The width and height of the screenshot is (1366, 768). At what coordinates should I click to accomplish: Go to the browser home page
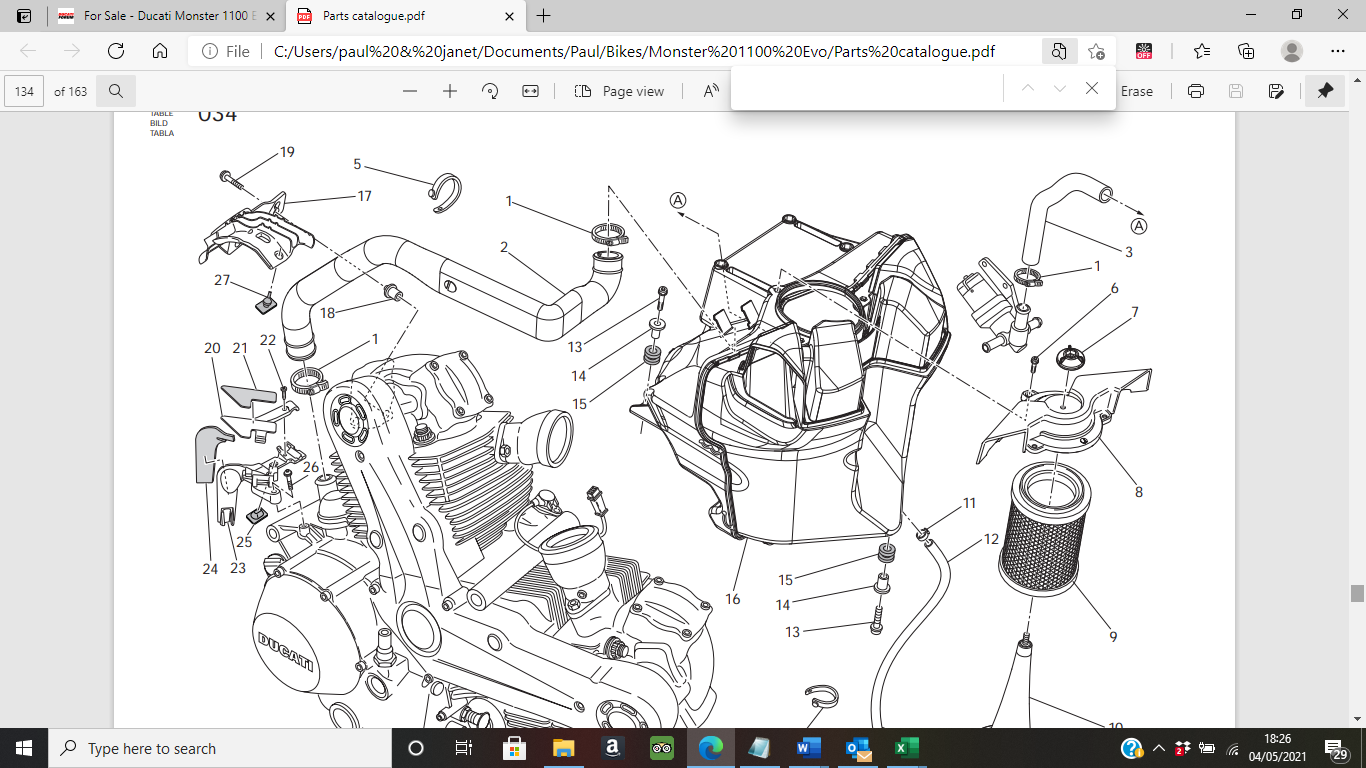(159, 51)
